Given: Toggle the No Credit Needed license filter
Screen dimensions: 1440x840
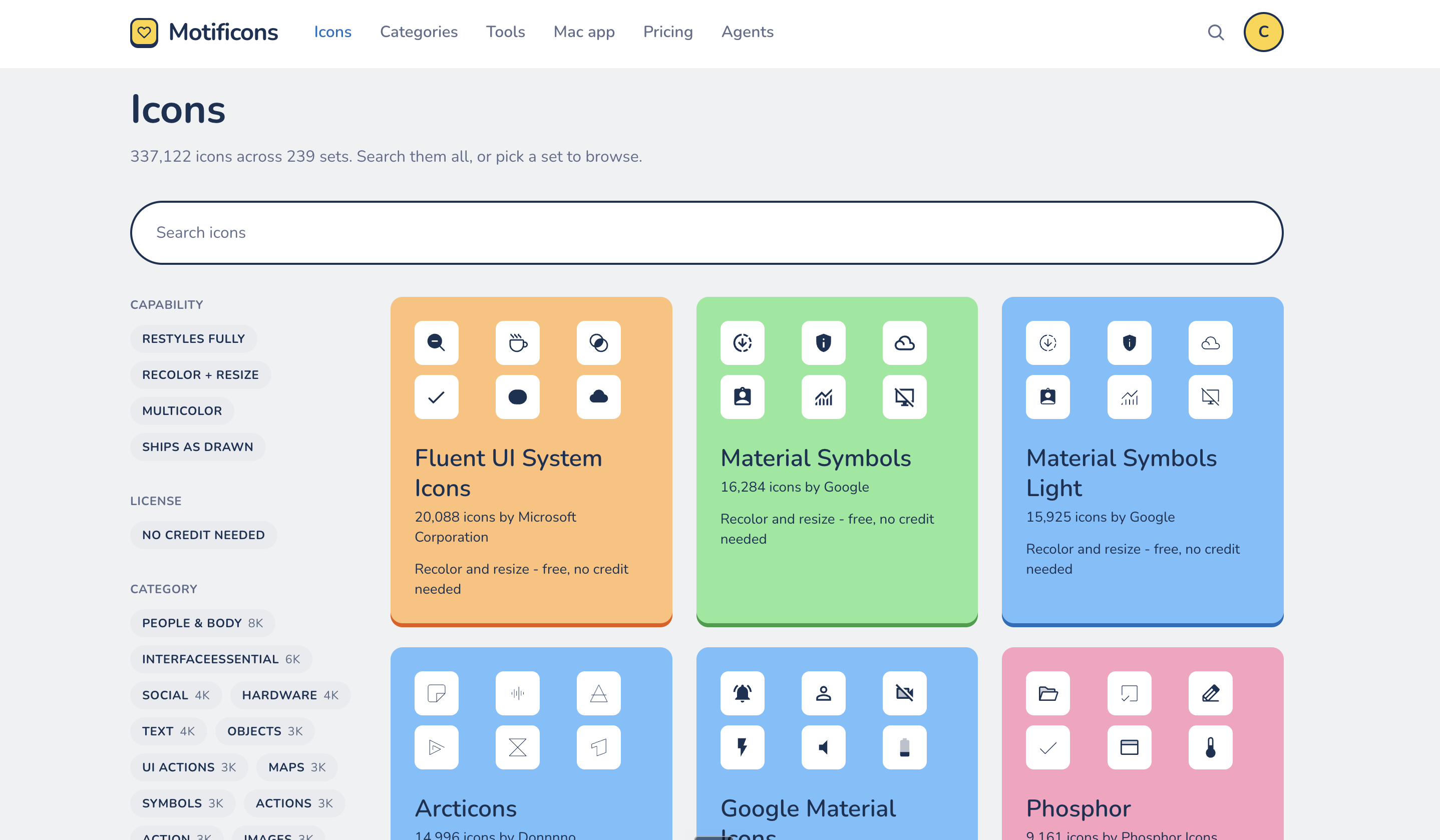Looking at the screenshot, I should click(x=203, y=535).
